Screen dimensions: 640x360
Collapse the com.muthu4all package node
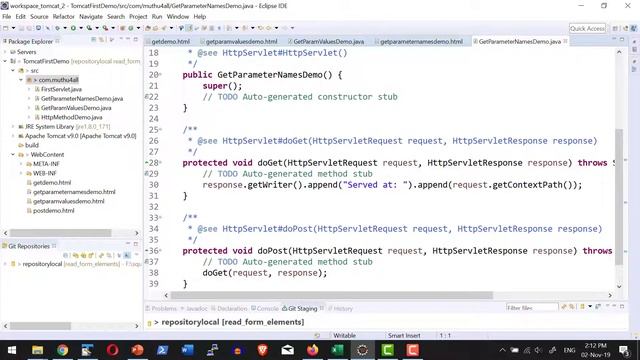point(21,80)
